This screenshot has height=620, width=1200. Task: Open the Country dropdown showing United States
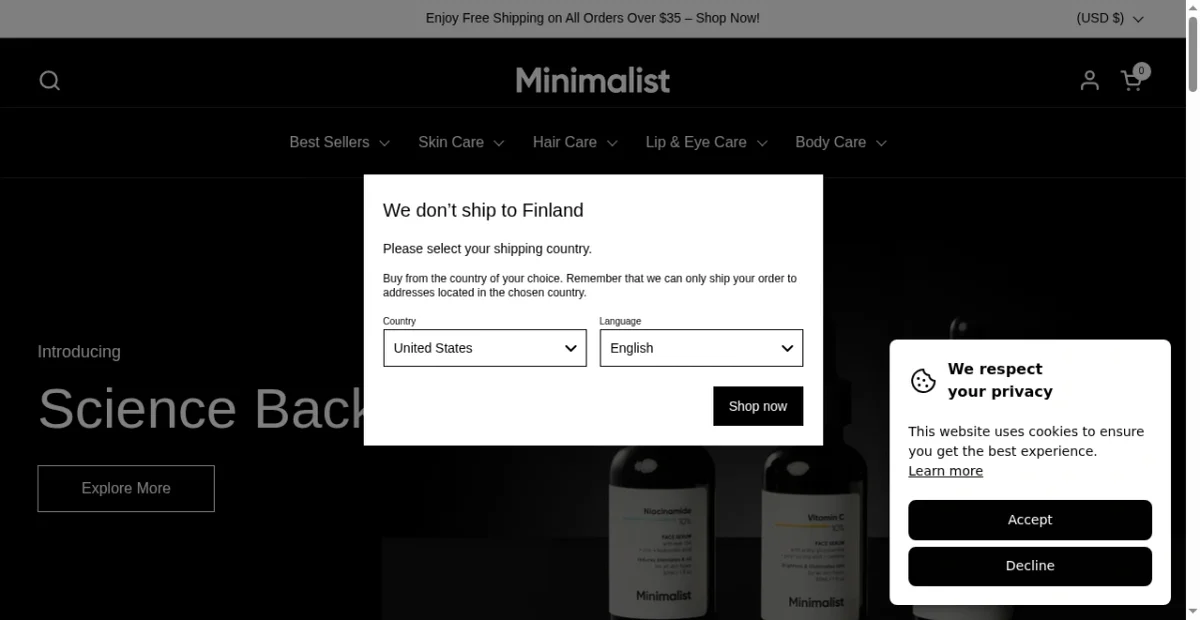click(x=485, y=348)
